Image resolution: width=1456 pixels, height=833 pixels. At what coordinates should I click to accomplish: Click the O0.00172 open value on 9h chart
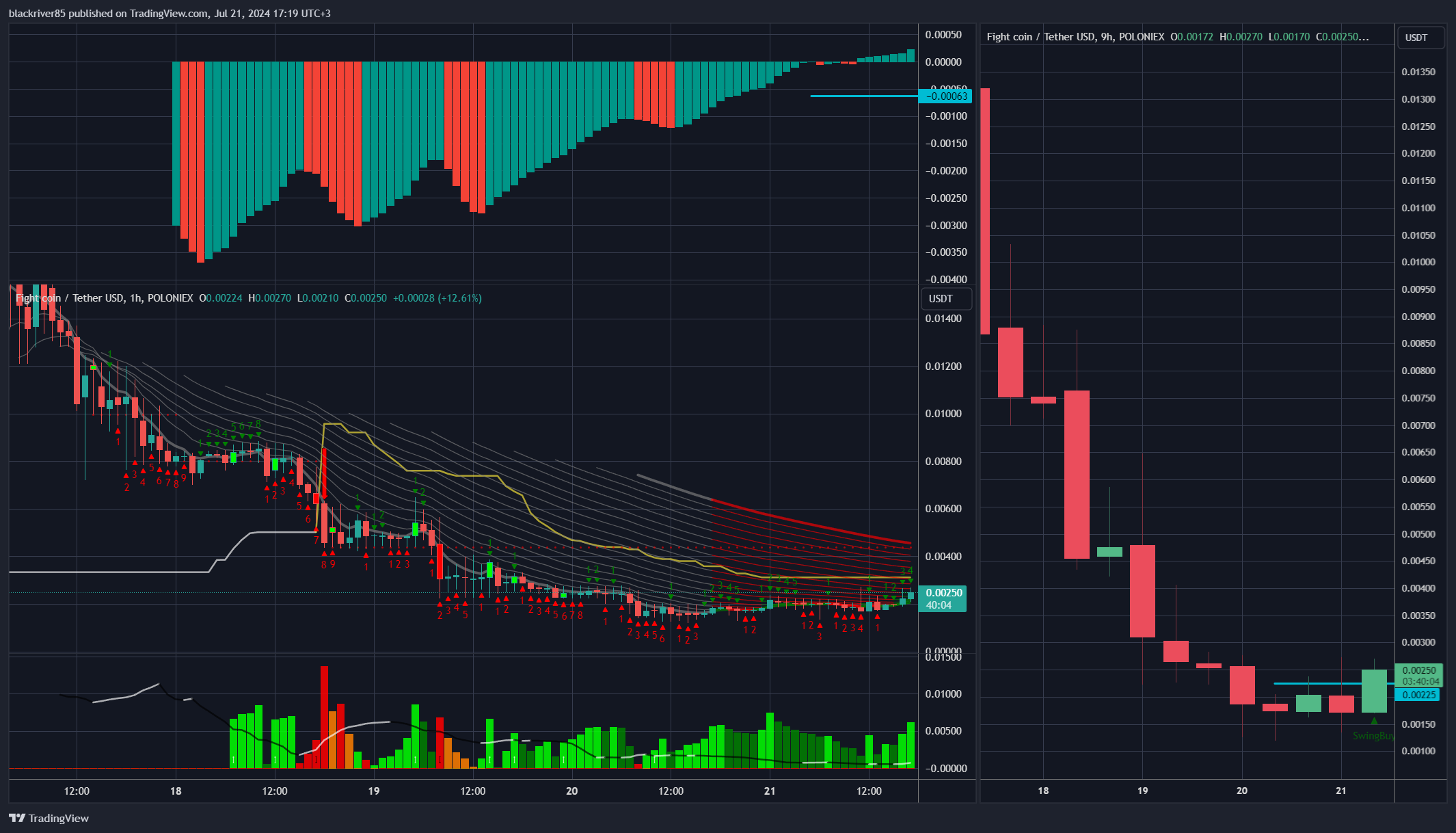coord(1192,37)
